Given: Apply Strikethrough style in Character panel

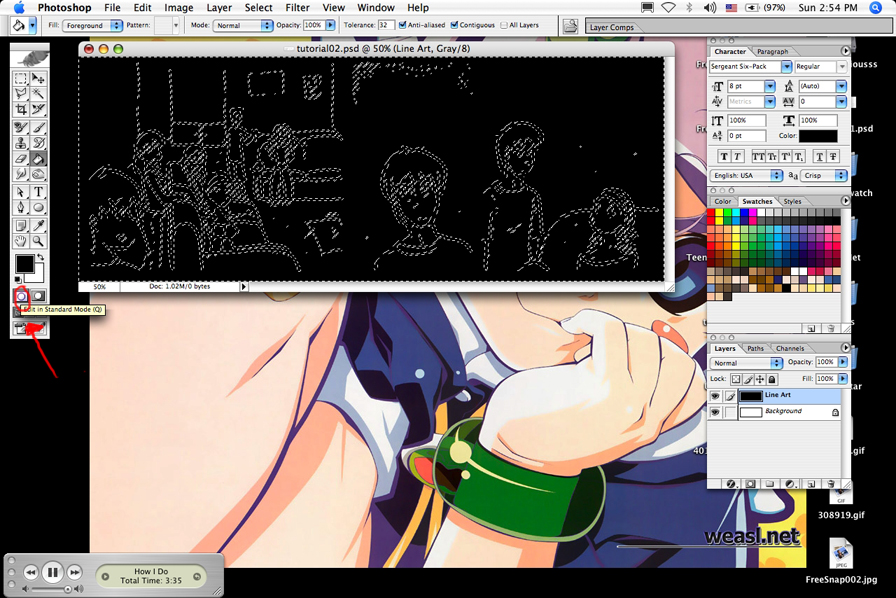Looking at the screenshot, I should (833, 157).
